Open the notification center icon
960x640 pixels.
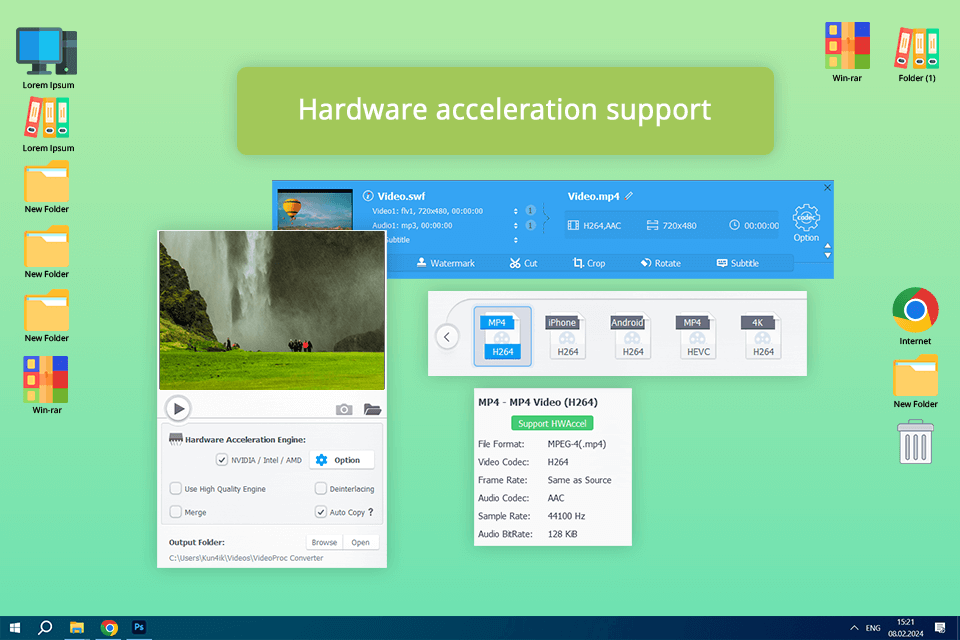coord(940,627)
